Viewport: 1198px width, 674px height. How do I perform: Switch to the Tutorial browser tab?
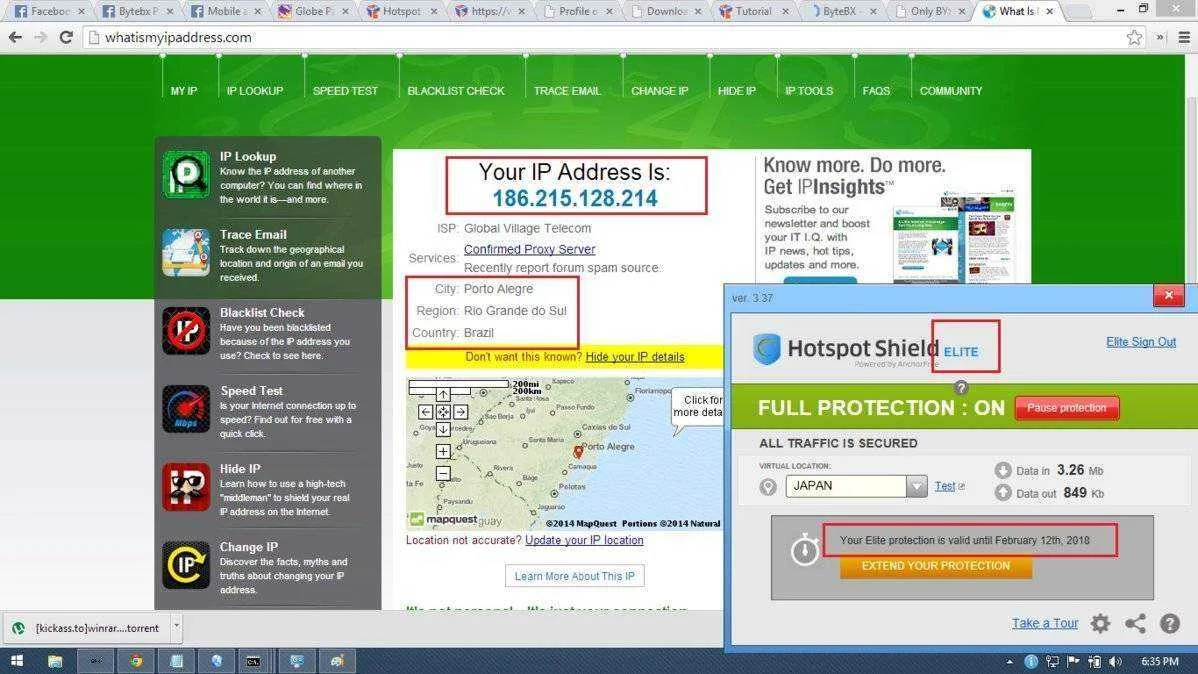[753, 11]
